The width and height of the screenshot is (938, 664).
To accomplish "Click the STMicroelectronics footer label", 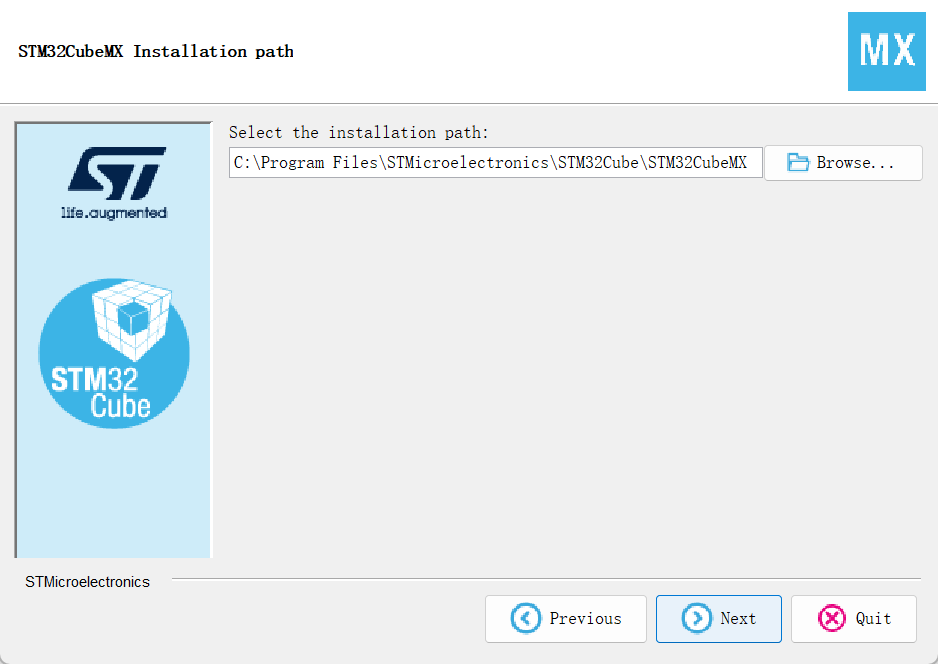I will point(88,582).
